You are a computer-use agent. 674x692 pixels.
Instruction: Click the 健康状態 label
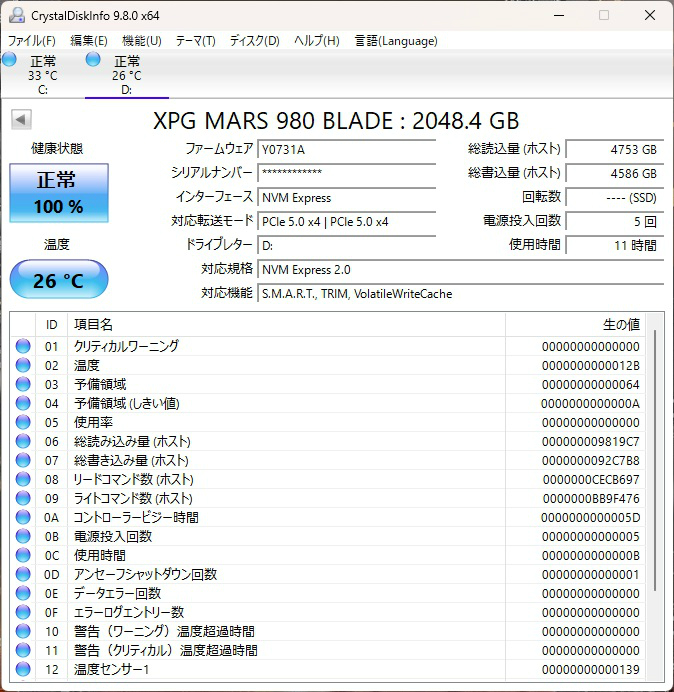point(57,149)
